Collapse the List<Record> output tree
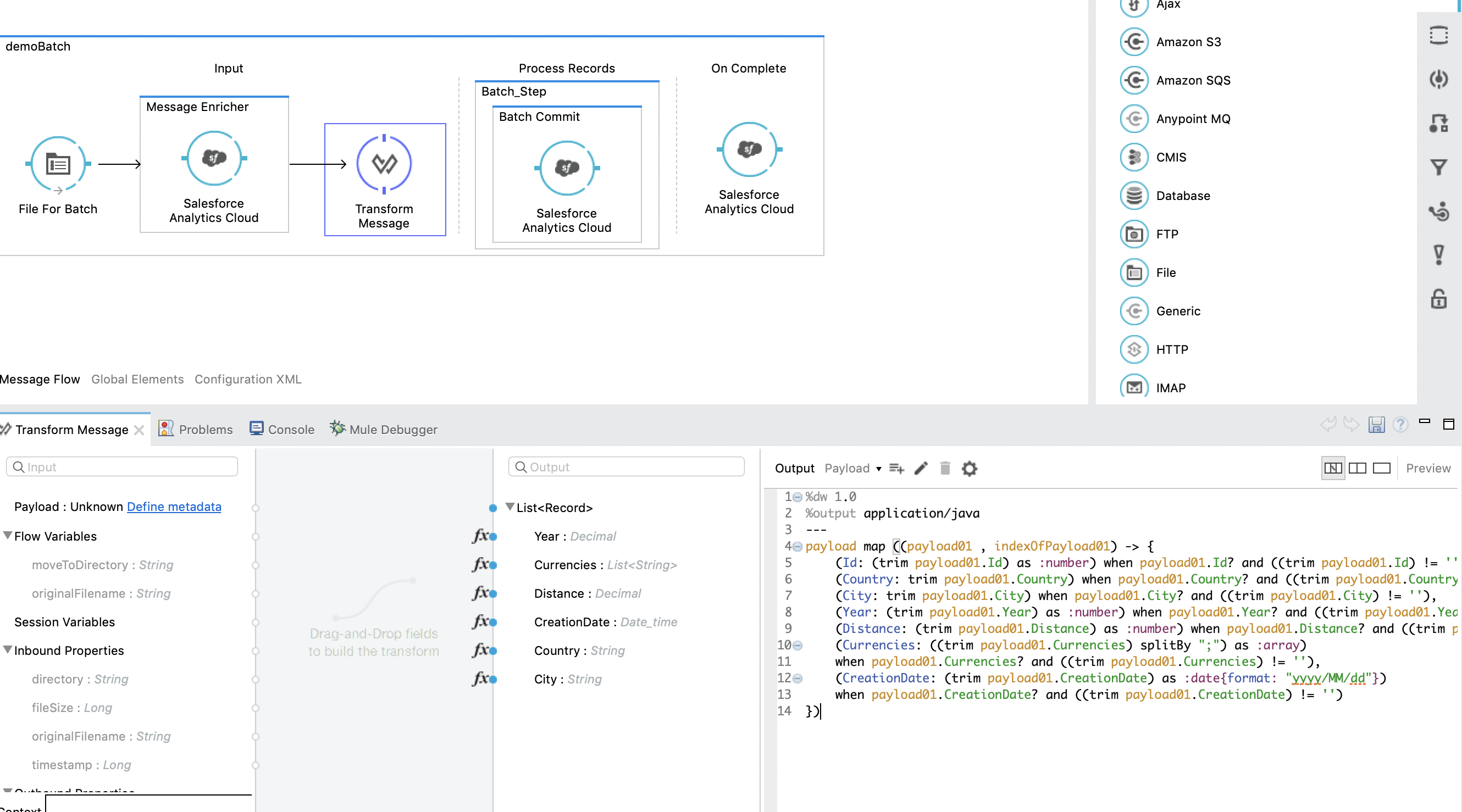Viewport: 1462px width, 812px height. coord(509,507)
